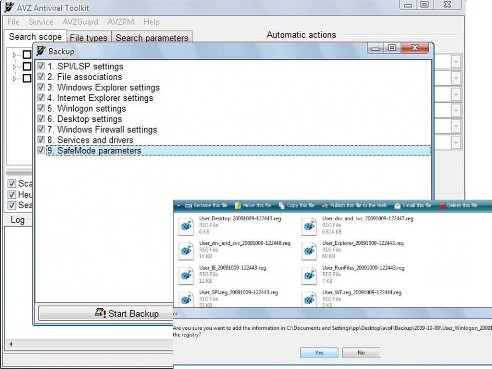Screen dimensions: 492x369
Task: Select the User_SPI.reg file icon
Action: [x=186, y=299]
